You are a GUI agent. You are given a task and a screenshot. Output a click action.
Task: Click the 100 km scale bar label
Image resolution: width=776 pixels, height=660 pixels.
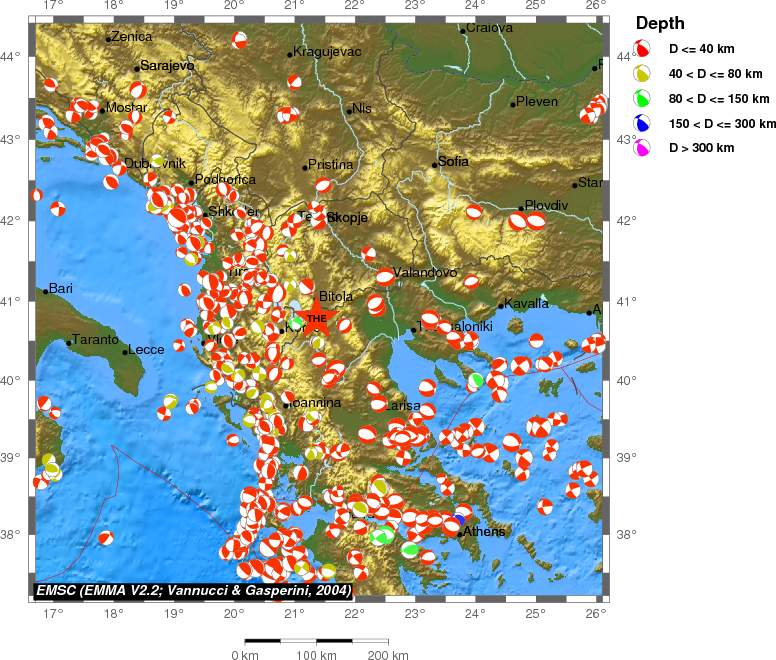[318, 655]
